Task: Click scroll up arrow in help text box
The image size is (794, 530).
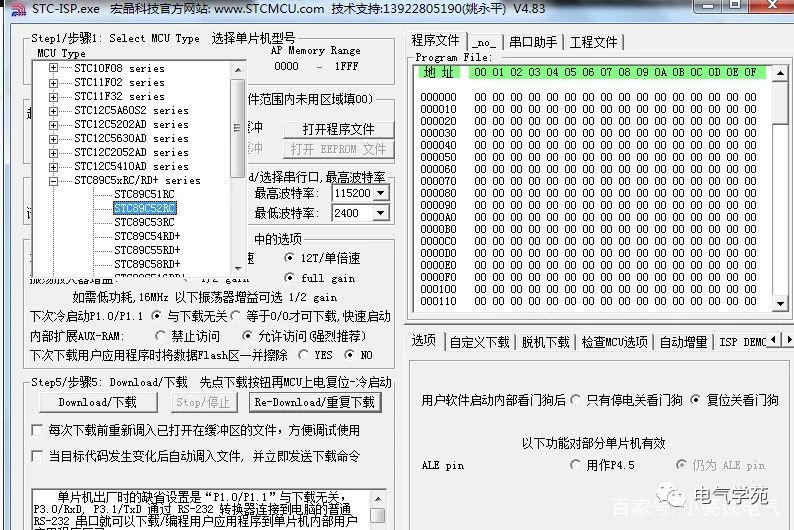Action: (378, 499)
